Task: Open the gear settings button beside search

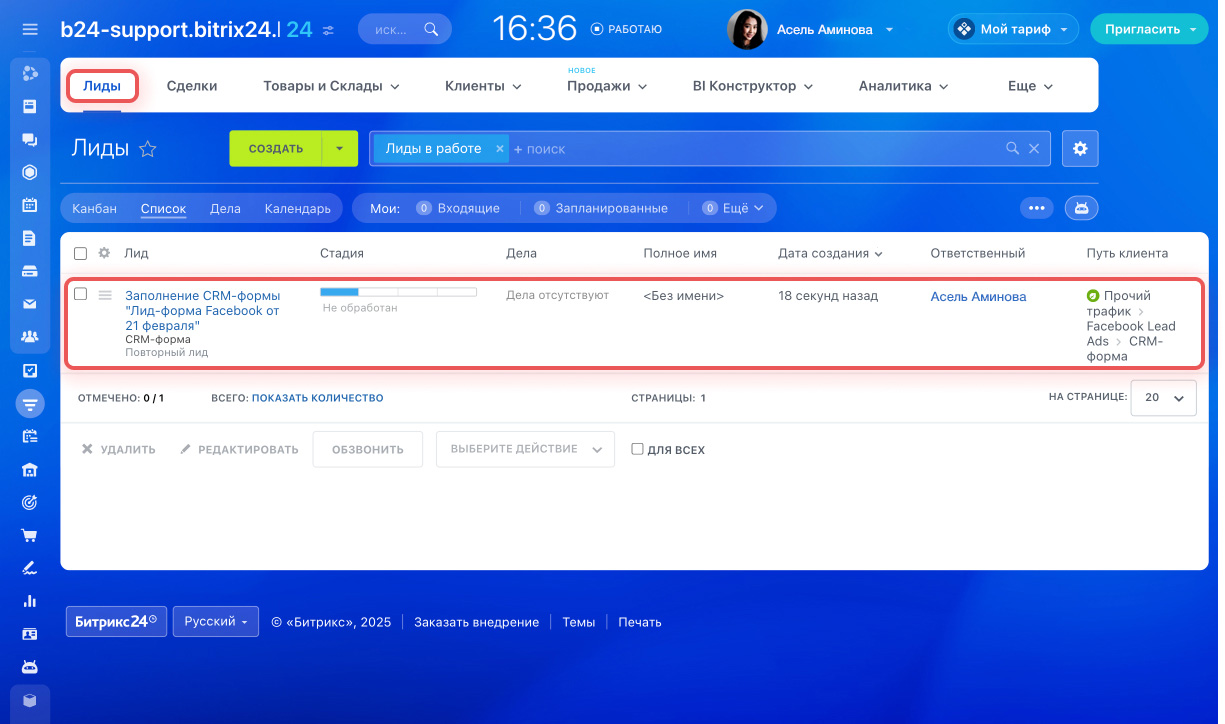Action: click(x=1080, y=148)
